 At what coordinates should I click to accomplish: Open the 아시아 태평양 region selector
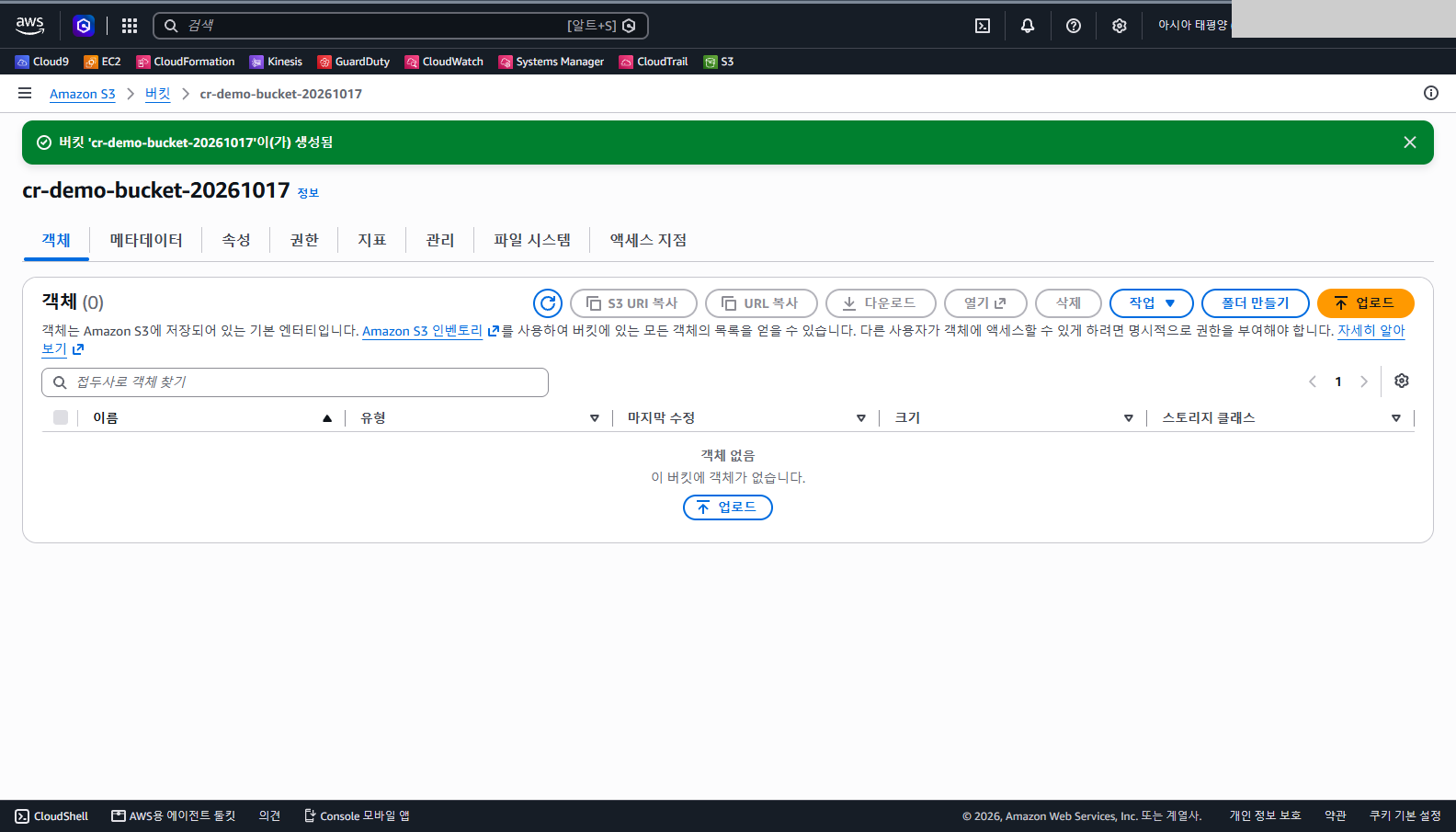pos(1192,26)
